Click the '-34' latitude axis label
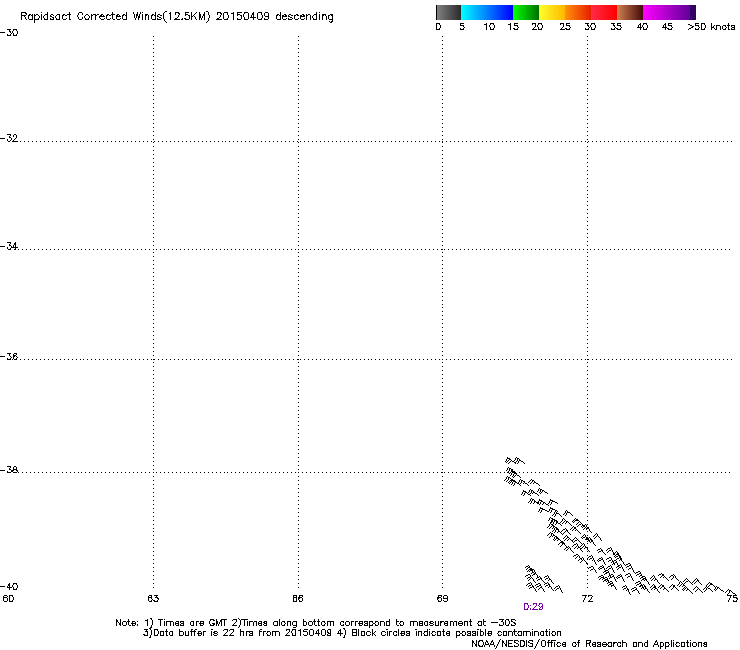740x650 pixels. pos(9,246)
